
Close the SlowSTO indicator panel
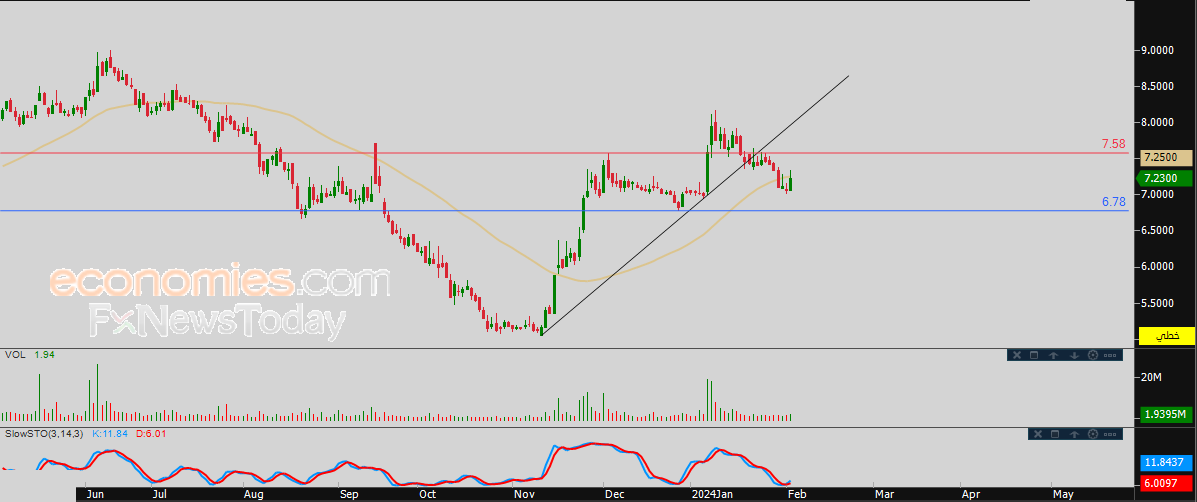pyautogui.click(x=1036, y=433)
